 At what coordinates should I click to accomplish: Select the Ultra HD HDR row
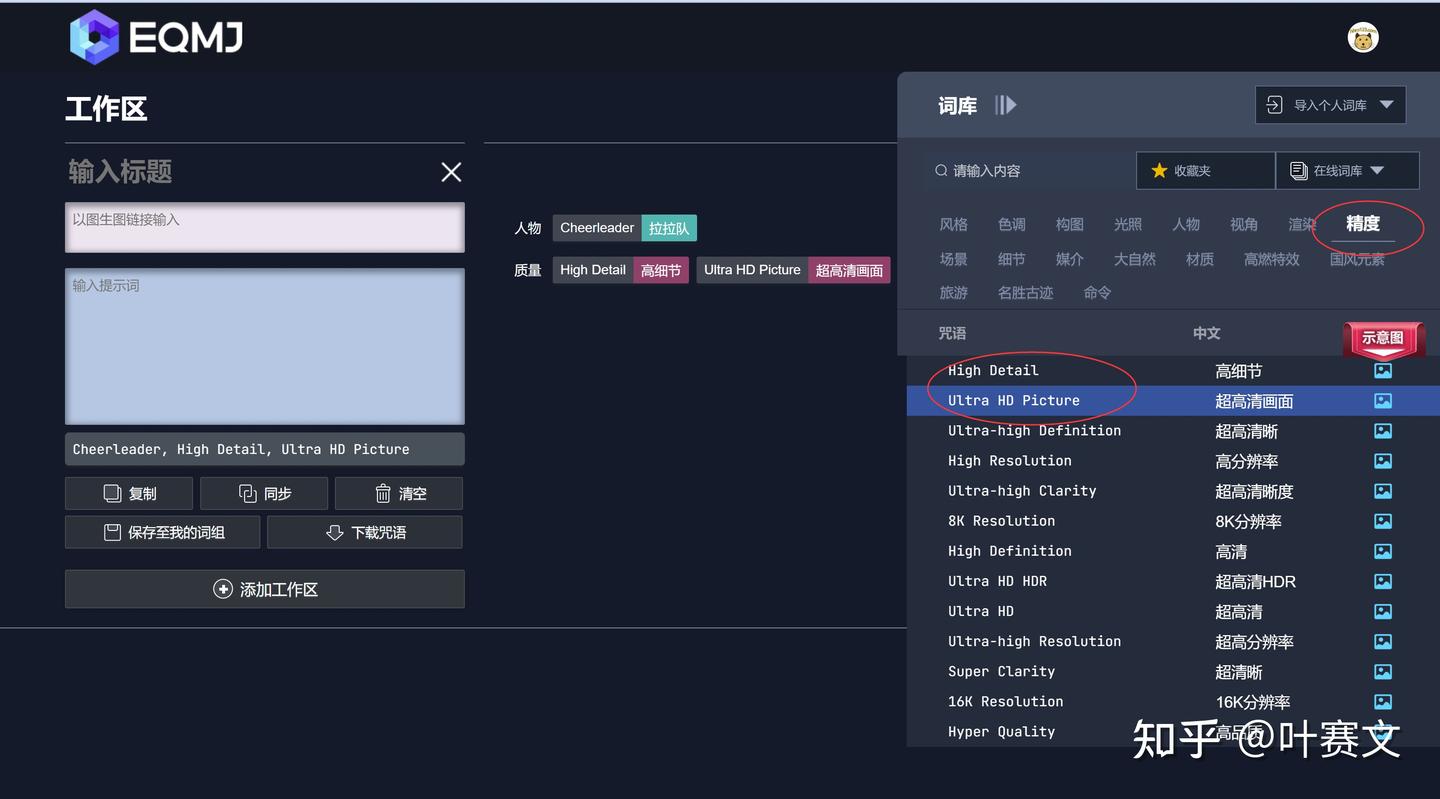(x=1173, y=581)
